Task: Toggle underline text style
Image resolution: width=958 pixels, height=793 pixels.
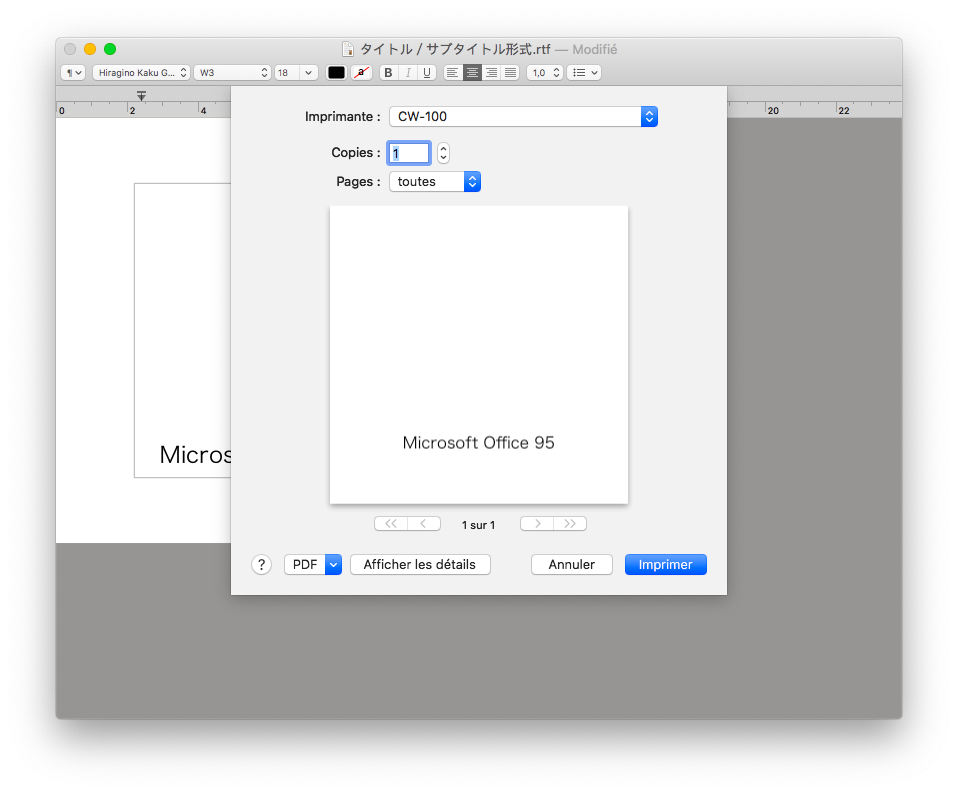Action: [x=427, y=73]
